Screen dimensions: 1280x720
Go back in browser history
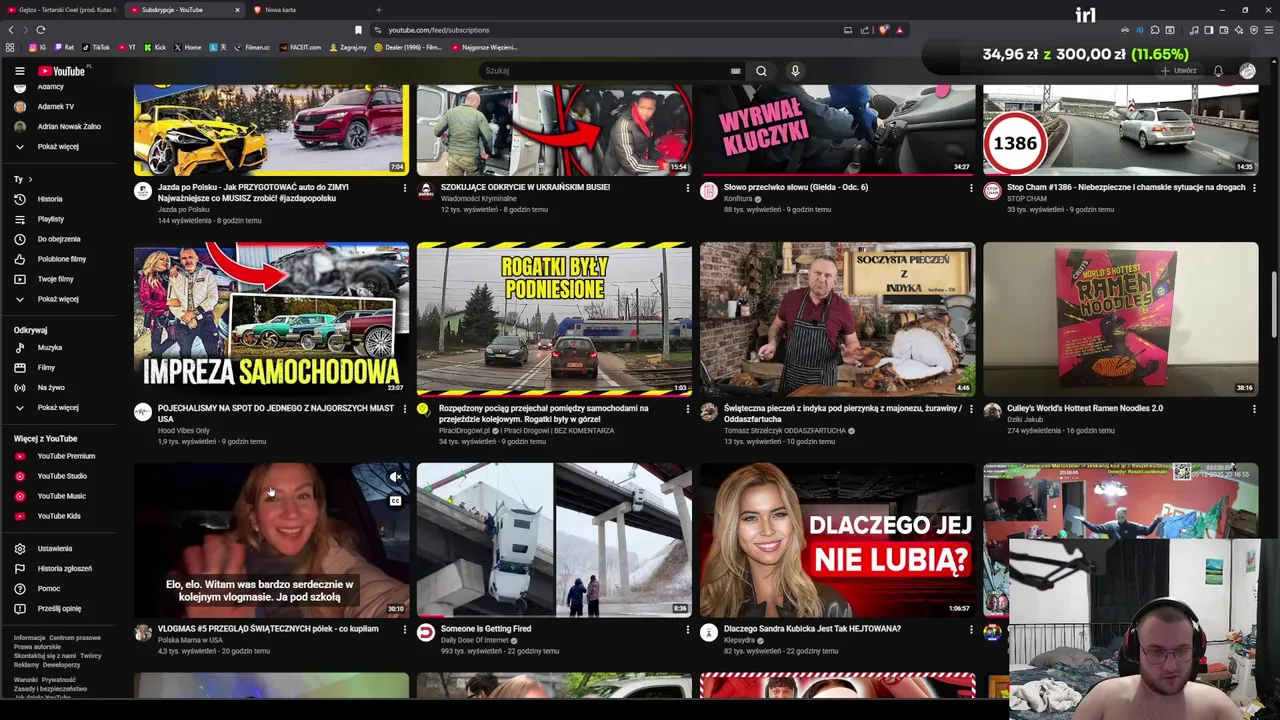(11, 30)
